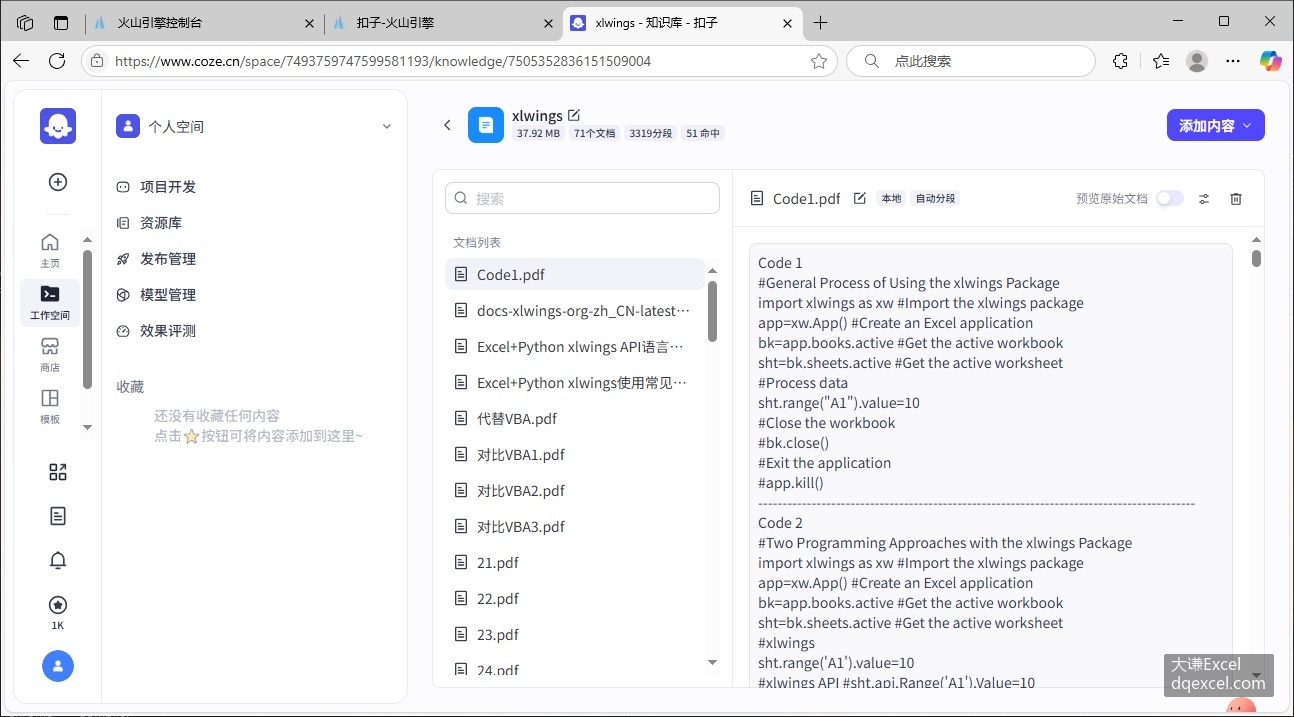The width and height of the screenshot is (1294, 717).
Task: Select 代替VBA.pdf document
Action: 575,419
